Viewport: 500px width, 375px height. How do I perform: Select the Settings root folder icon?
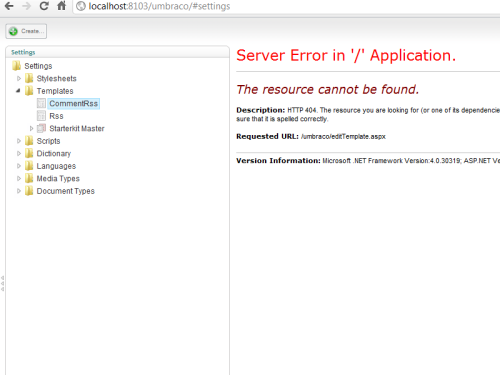coord(16,66)
